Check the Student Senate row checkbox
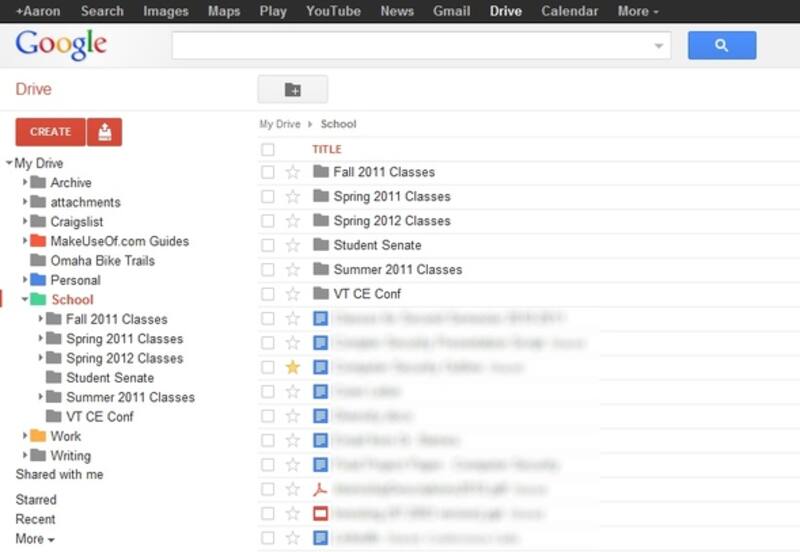 point(267,245)
